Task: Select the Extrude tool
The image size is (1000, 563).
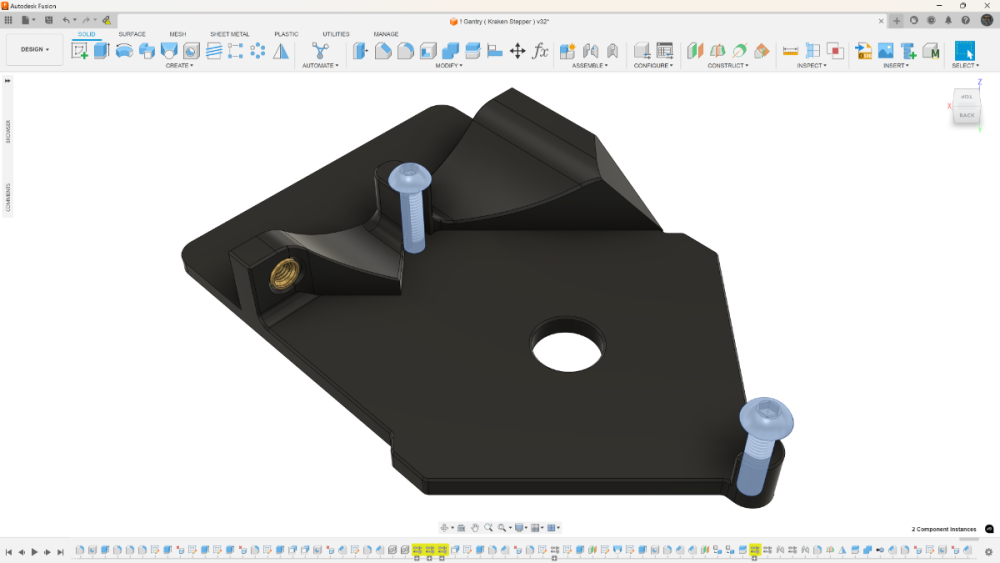Action: (101, 51)
